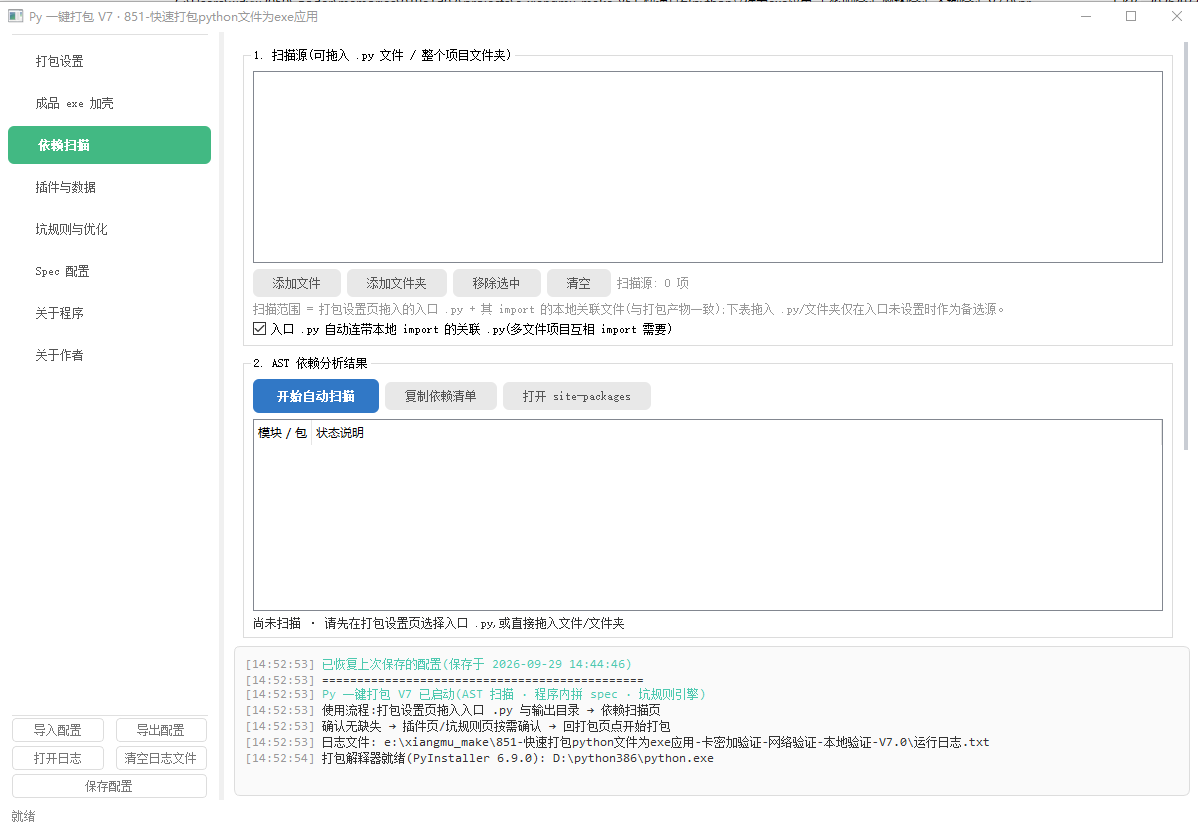Save settings with 保存配置 button

tap(109, 786)
